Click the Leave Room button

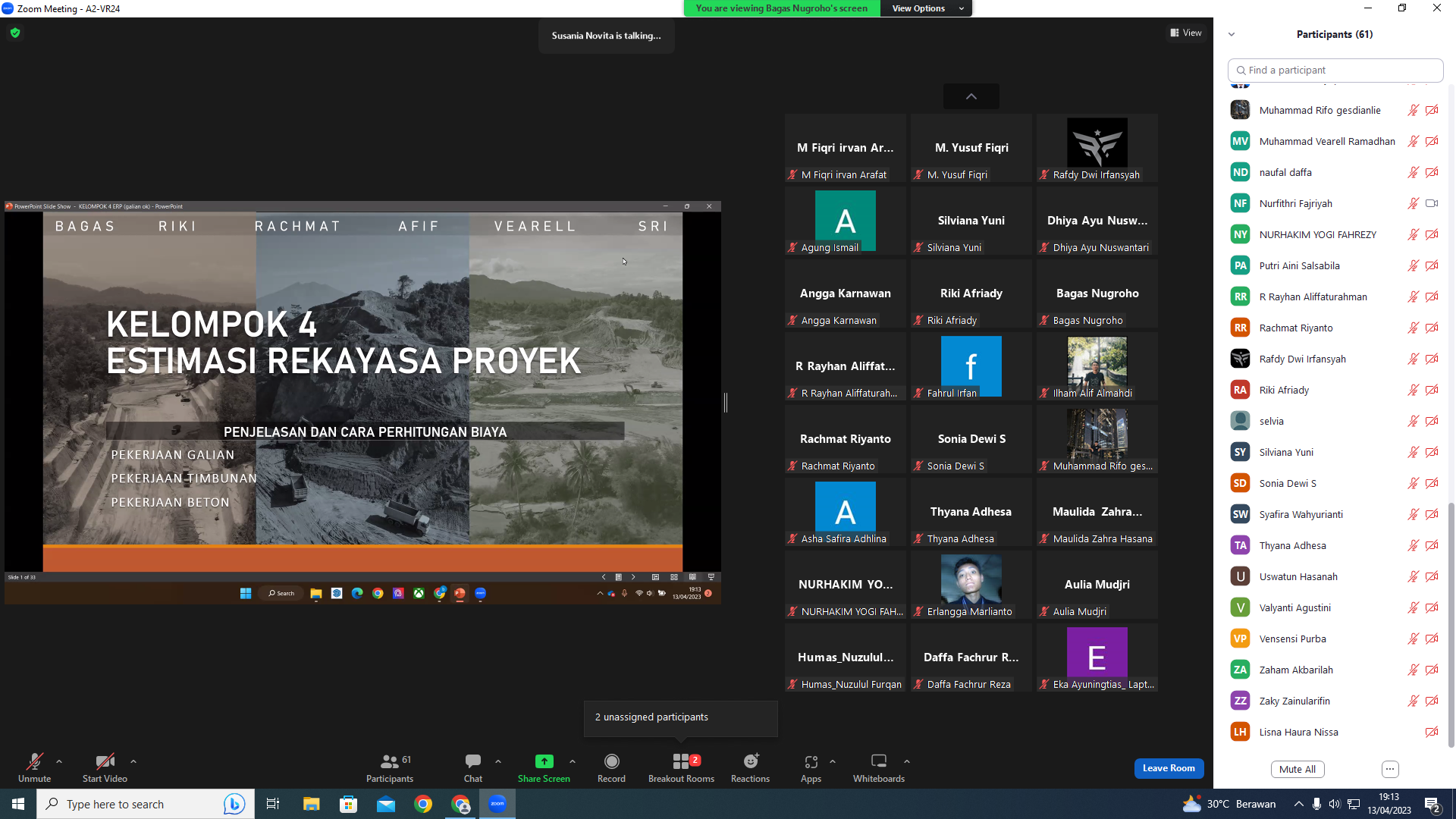(x=1169, y=768)
